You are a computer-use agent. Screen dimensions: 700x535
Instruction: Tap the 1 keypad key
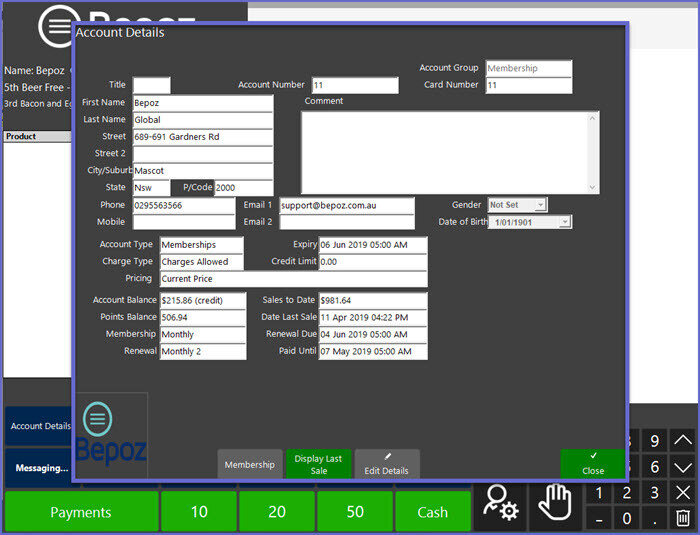(599, 493)
